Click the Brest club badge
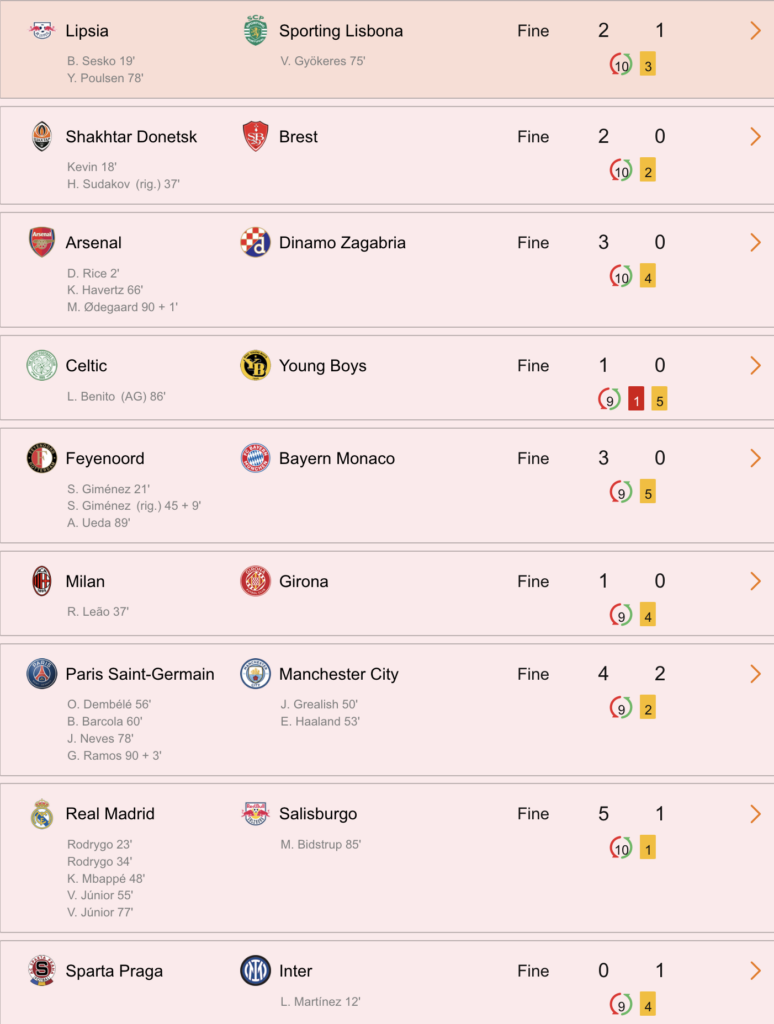 255,136
